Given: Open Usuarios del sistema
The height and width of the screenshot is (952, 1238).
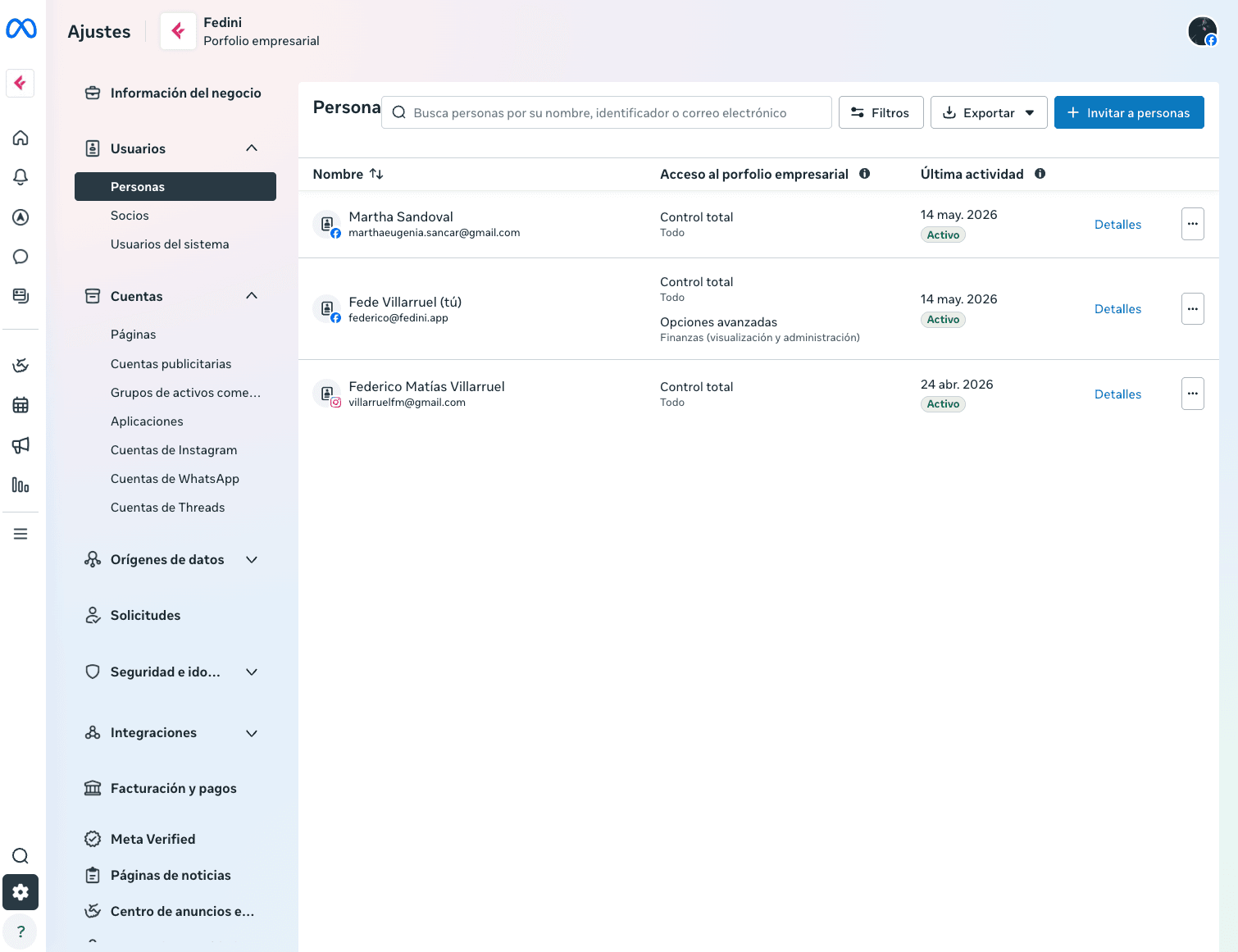Looking at the screenshot, I should click(170, 244).
